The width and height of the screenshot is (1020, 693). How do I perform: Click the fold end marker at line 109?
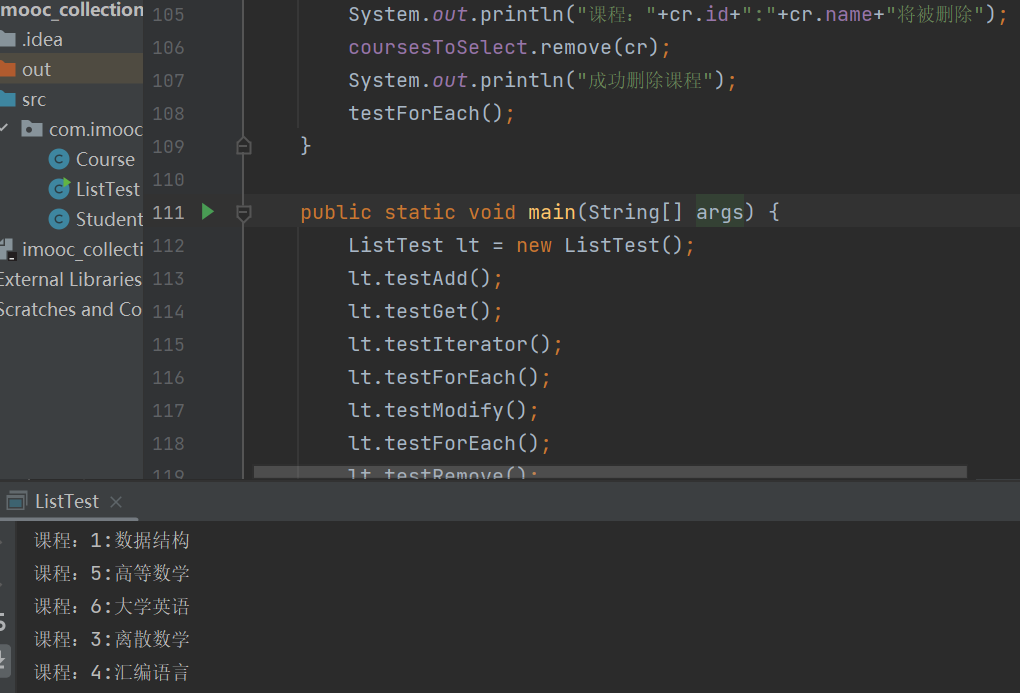tap(243, 146)
